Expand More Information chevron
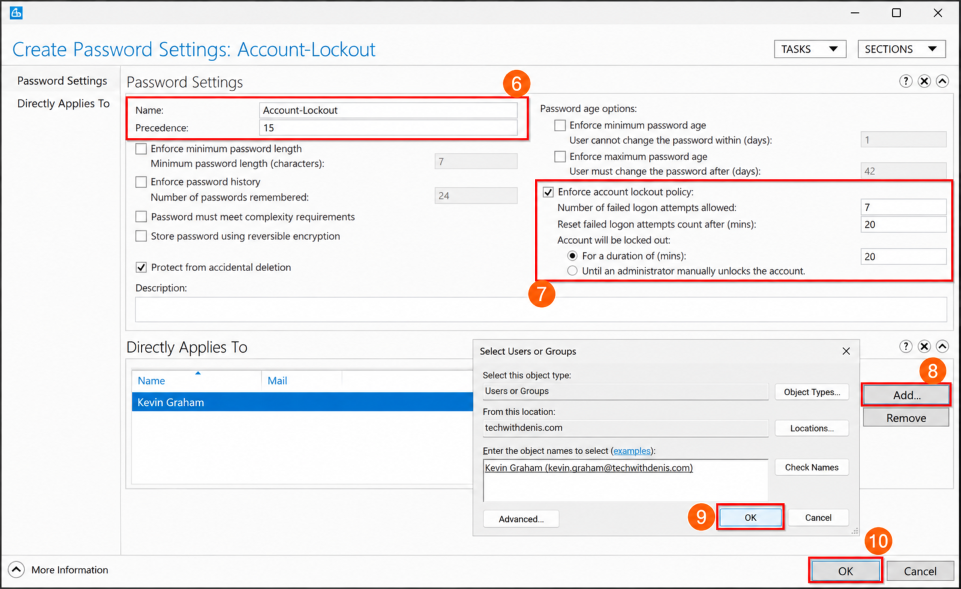 [x=16, y=570]
